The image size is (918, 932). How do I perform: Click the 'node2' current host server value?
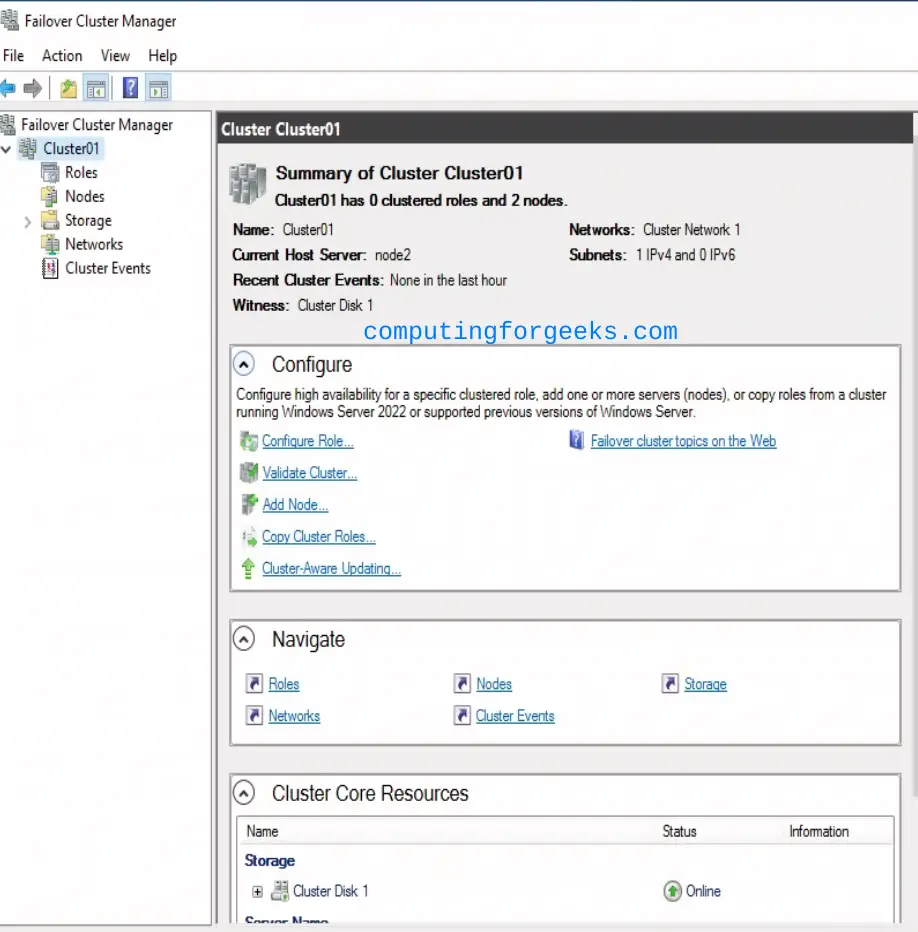point(392,255)
